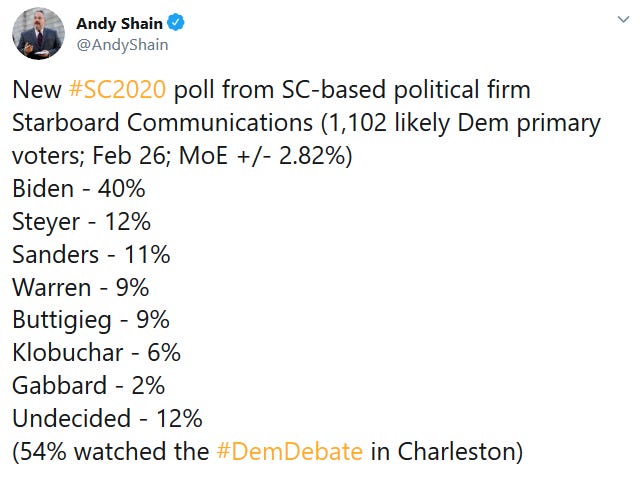Click the Sanders - 11% line
Viewport: 643px width, 481px height.
[91, 254]
